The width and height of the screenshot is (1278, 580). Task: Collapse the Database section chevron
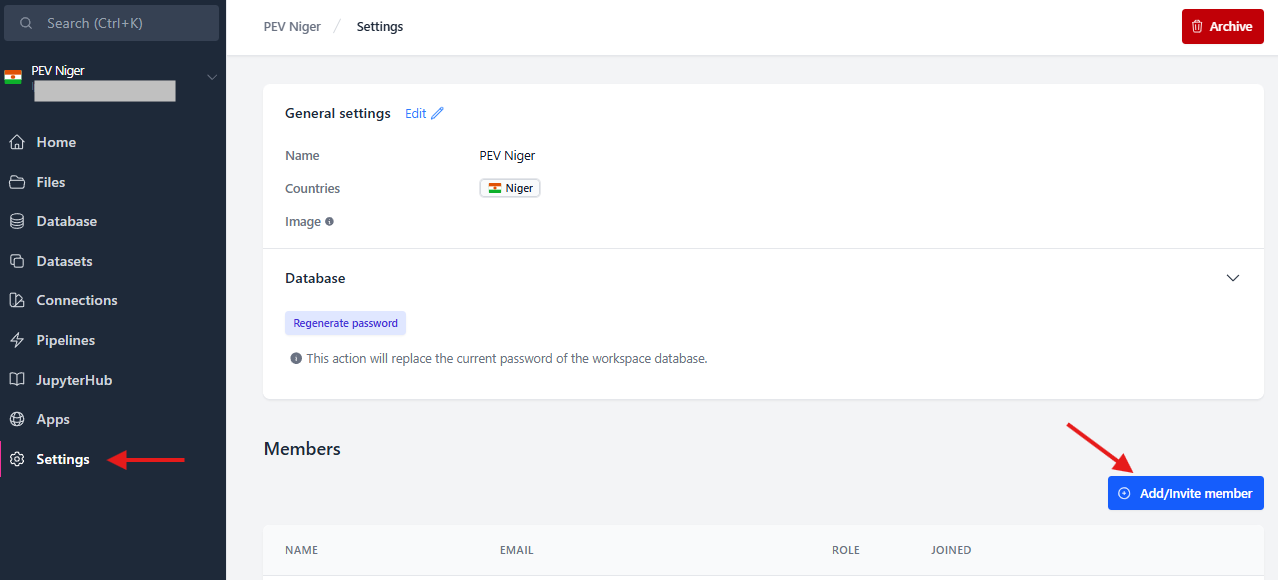(x=1233, y=278)
